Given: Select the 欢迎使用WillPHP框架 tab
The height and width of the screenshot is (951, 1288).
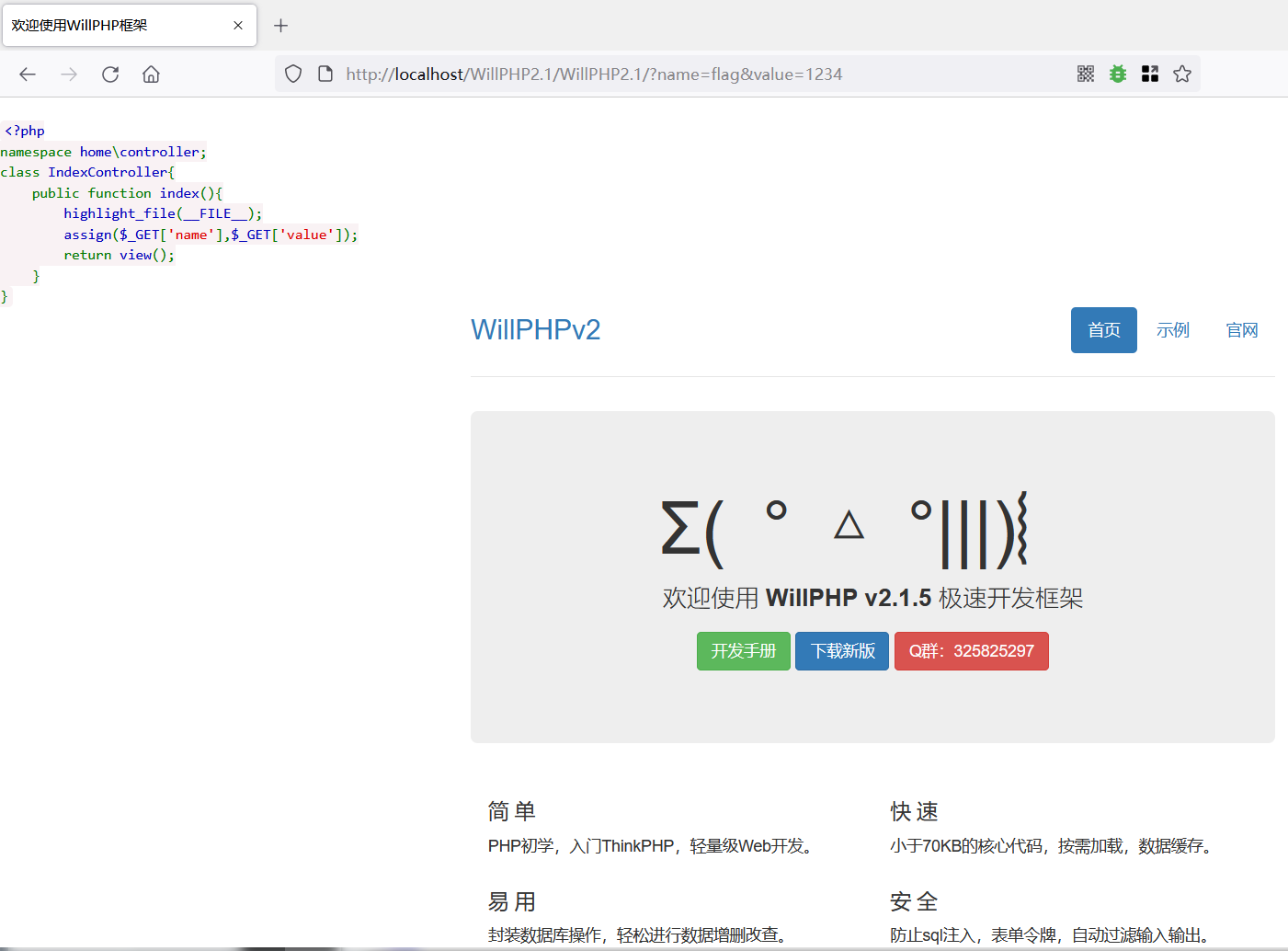Looking at the screenshot, I should [x=130, y=26].
